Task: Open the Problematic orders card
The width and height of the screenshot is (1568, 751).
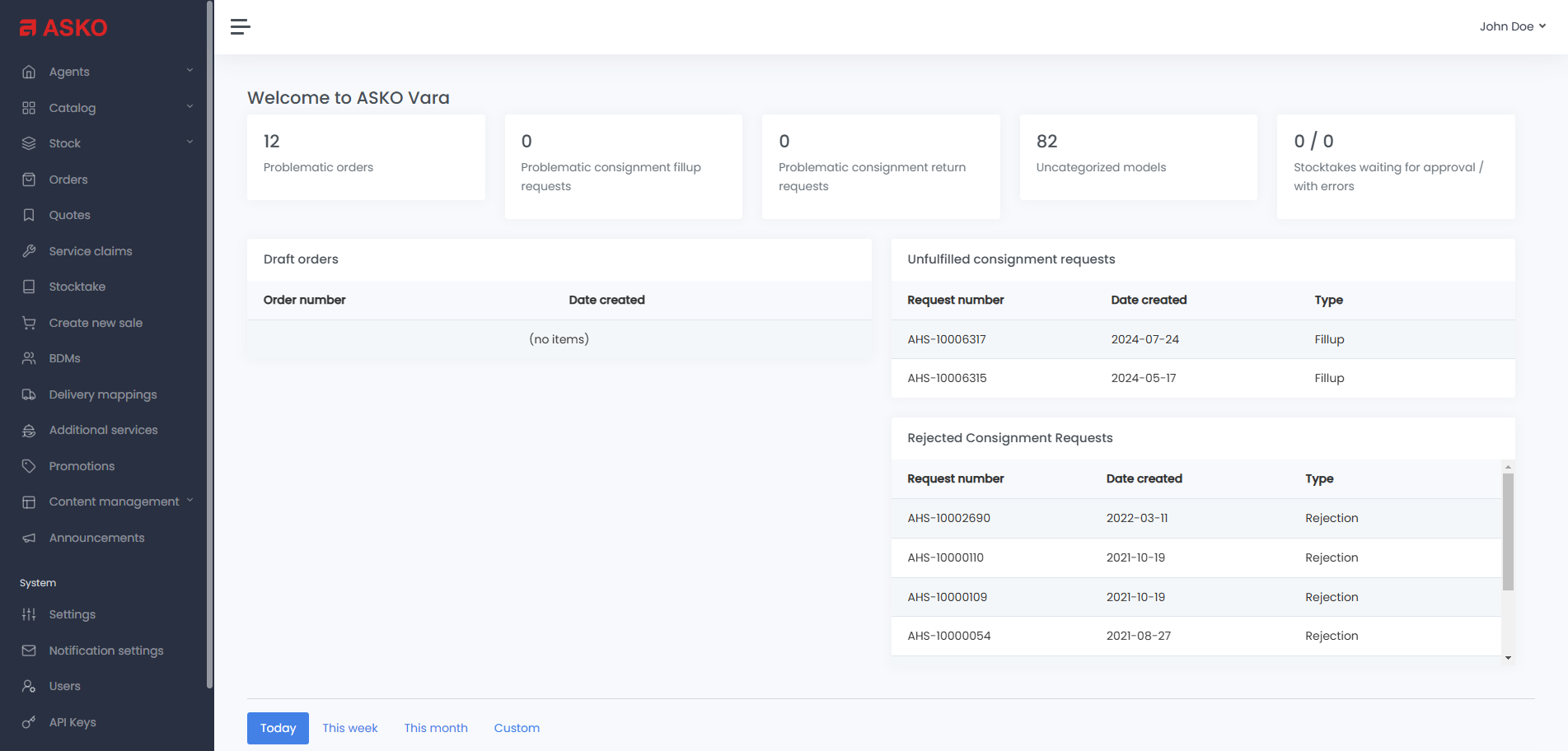Action: coord(366,157)
